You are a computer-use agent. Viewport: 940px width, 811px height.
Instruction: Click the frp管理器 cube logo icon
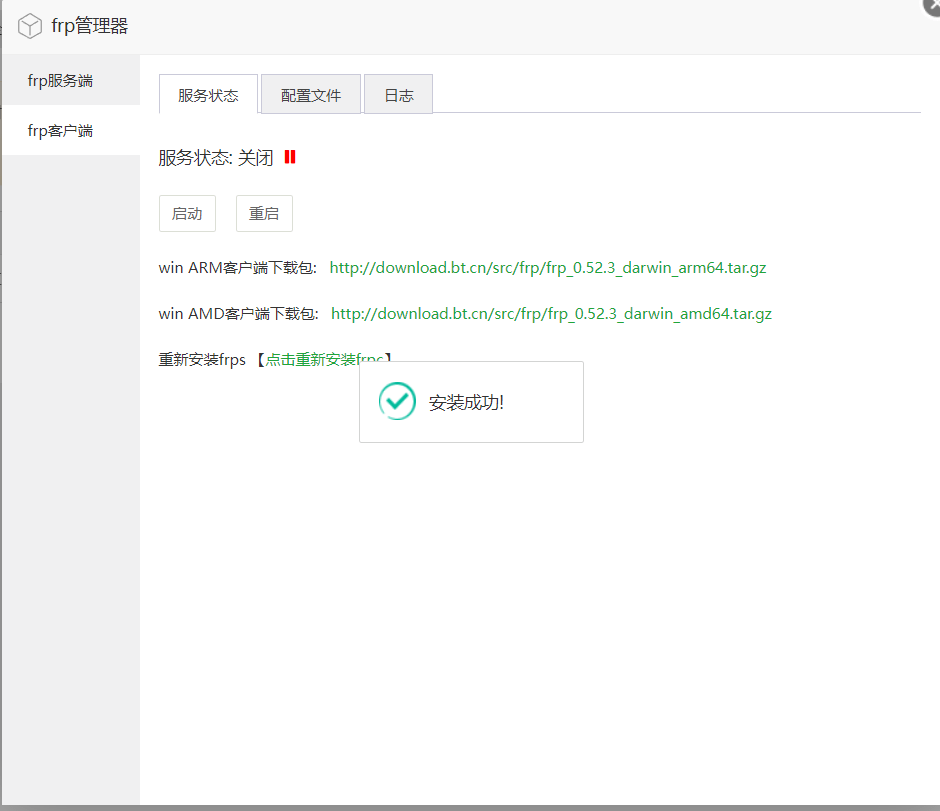[31, 27]
